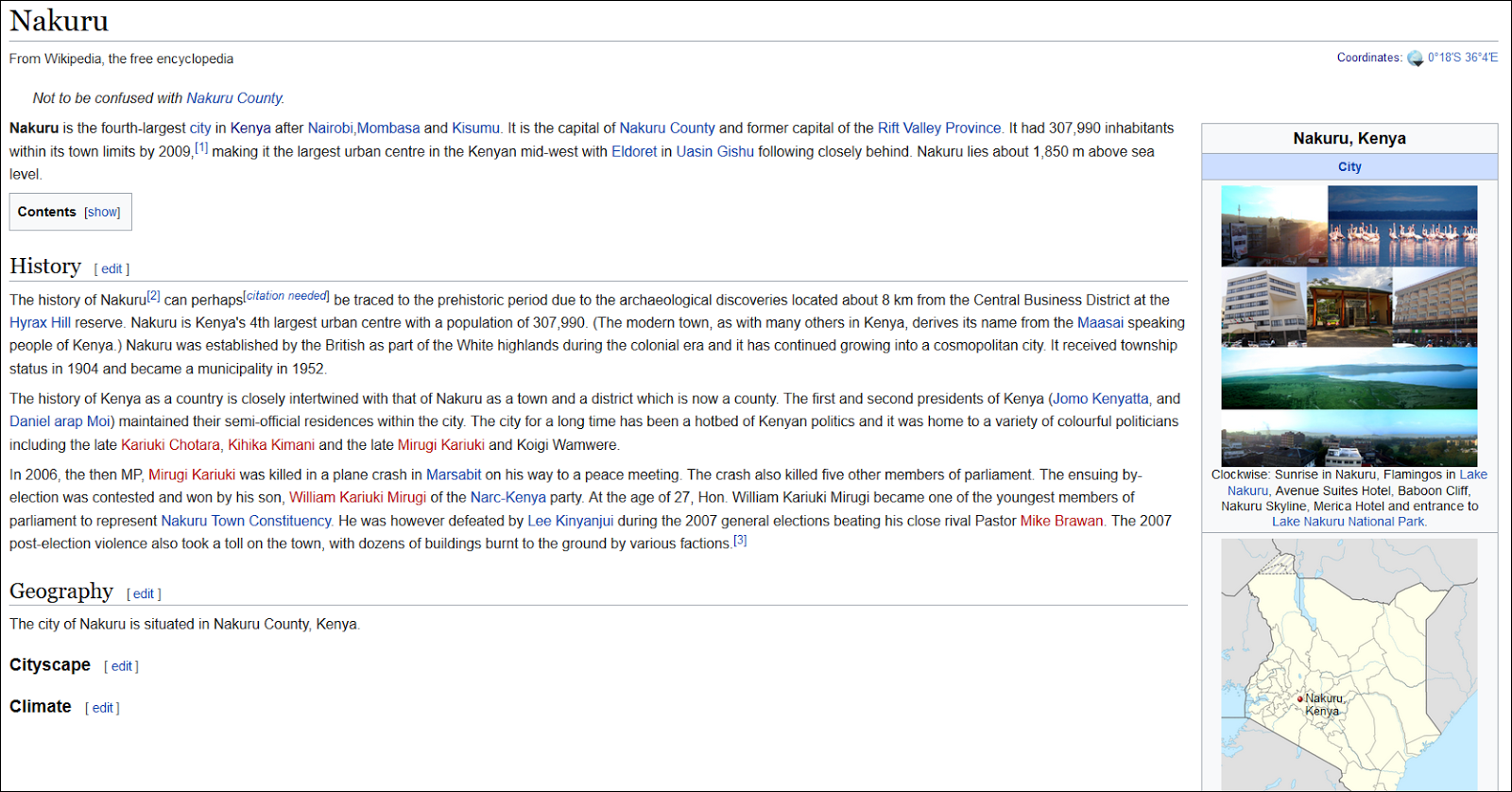The image size is (1512, 792).
Task: Go to the Nairobi article
Action: pos(330,129)
